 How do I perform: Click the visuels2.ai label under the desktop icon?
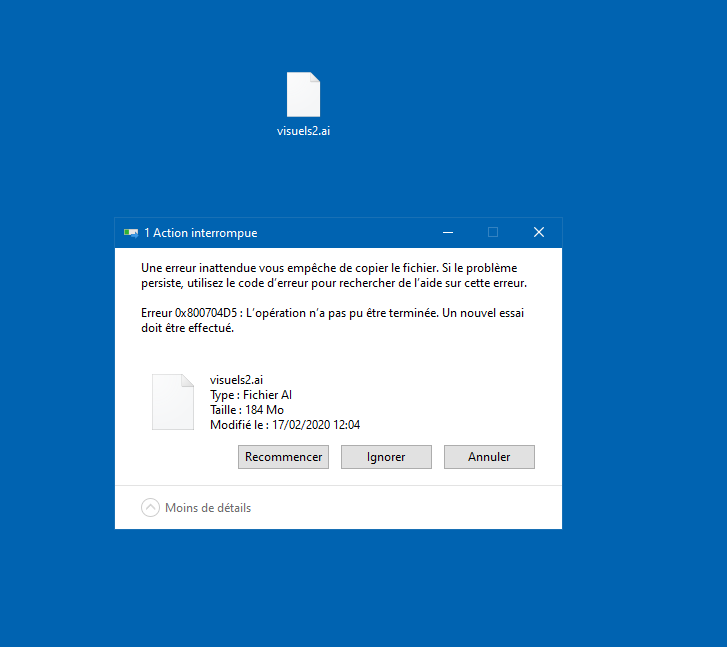pos(303,130)
